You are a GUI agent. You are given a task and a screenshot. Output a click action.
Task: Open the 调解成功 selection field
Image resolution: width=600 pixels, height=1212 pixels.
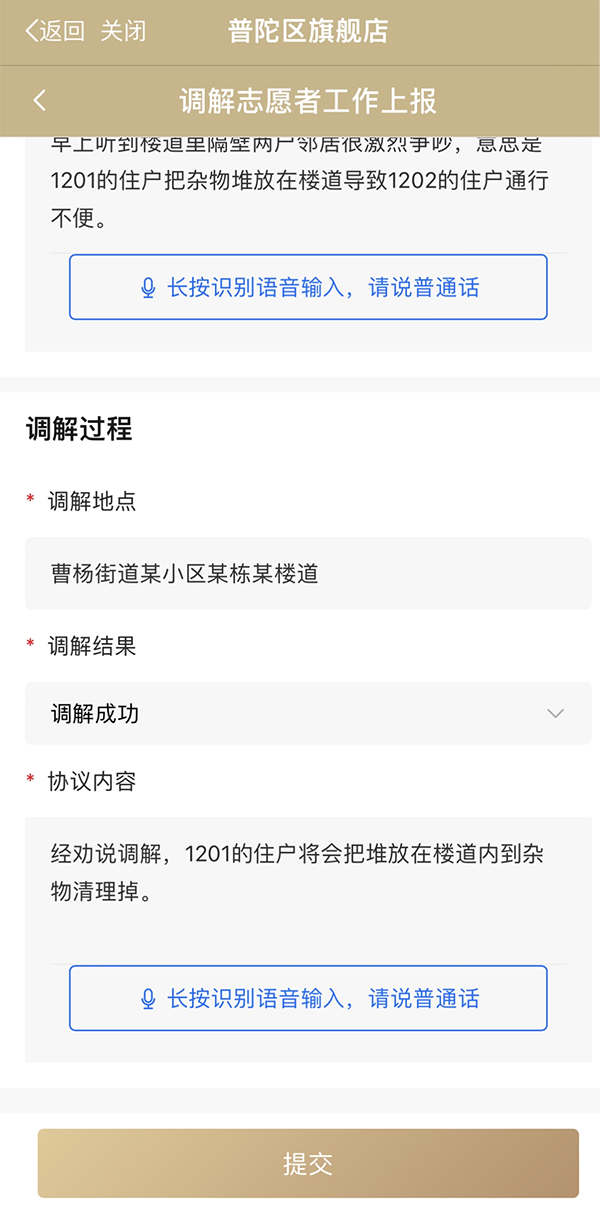(290, 714)
